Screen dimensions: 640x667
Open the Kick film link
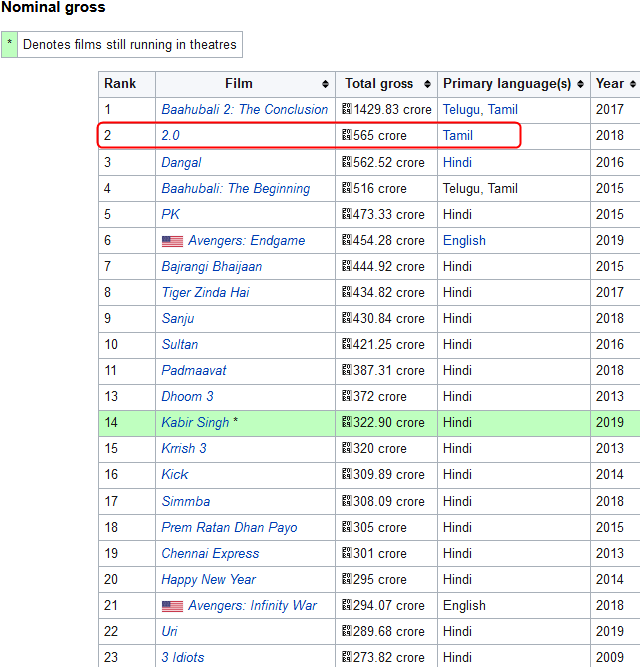[175, 474]
